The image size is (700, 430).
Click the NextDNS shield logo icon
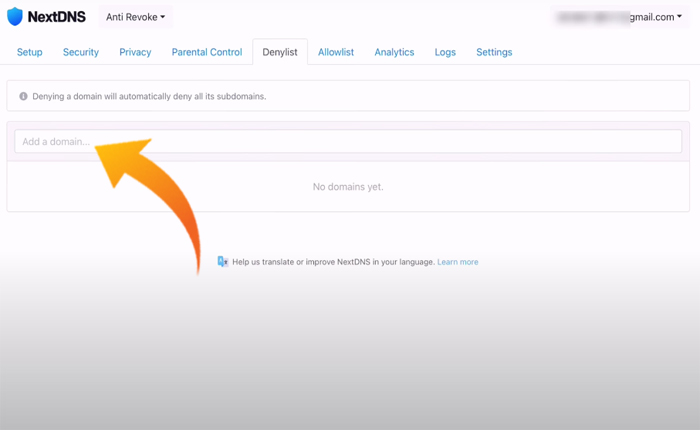[15, 17]
